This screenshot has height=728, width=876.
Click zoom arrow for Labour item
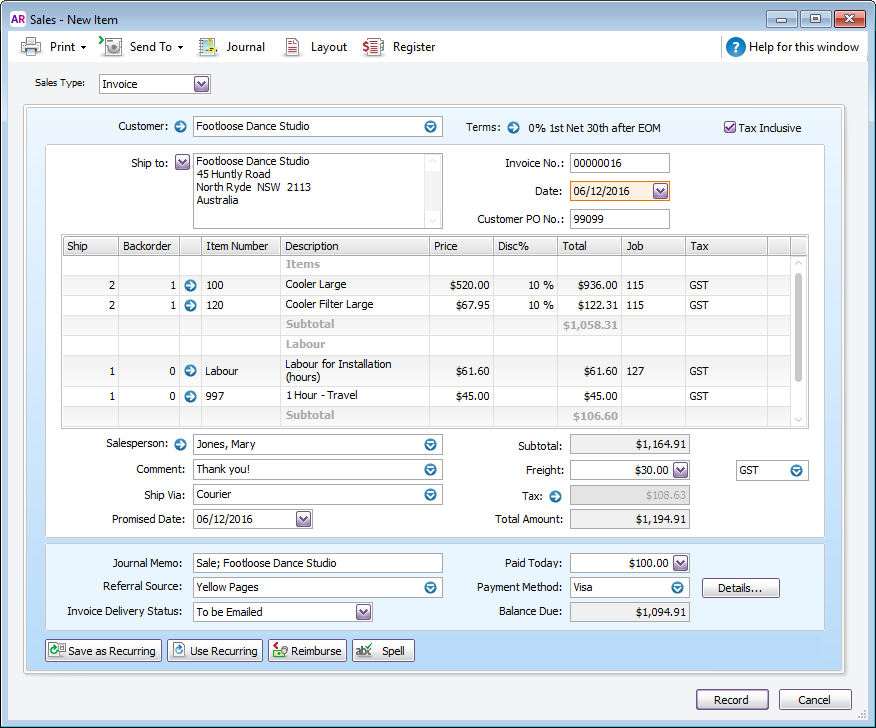[191, 370]
